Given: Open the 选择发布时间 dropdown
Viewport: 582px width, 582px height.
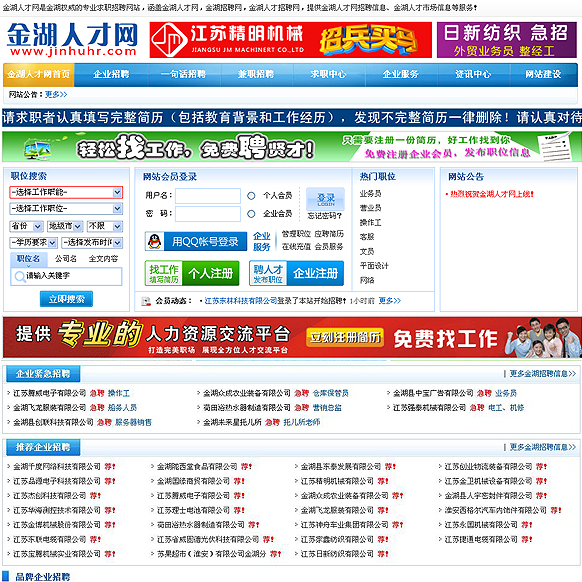Looking at the screenshot, I should (x=92, y=243).
